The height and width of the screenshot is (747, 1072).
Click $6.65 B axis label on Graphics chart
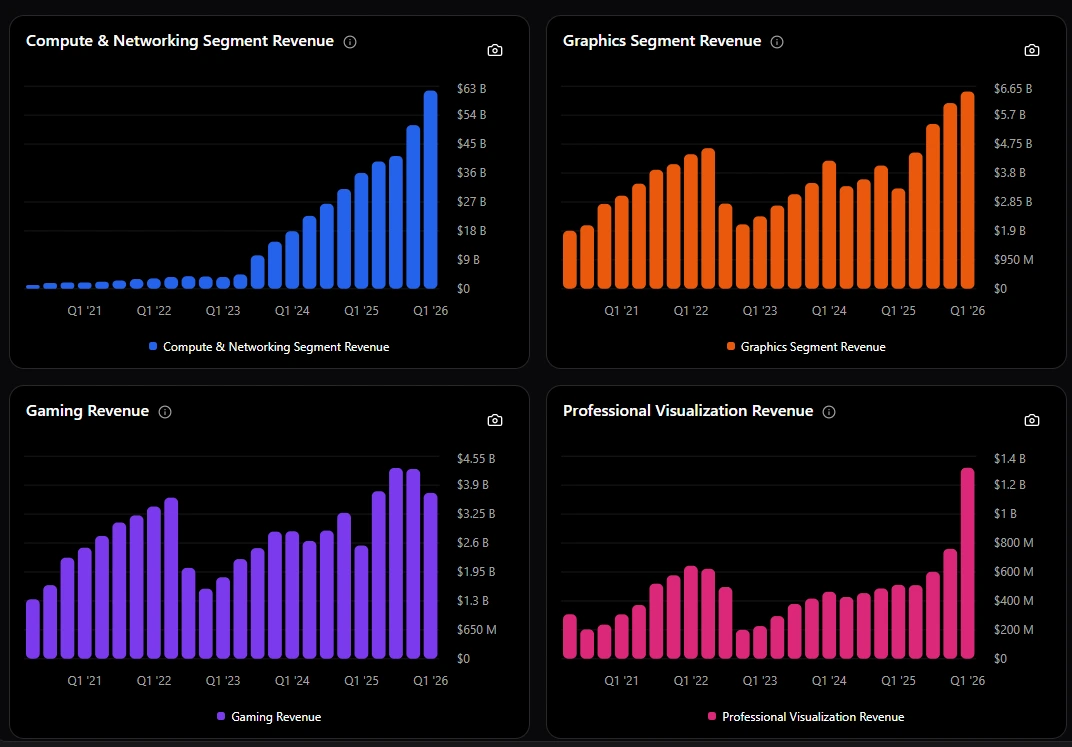coord(1013,89)
